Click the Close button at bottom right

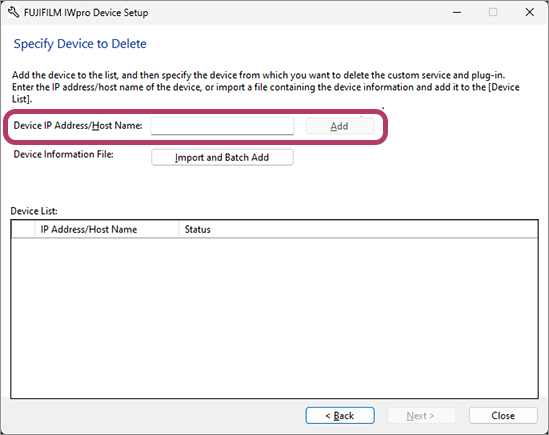503,416
